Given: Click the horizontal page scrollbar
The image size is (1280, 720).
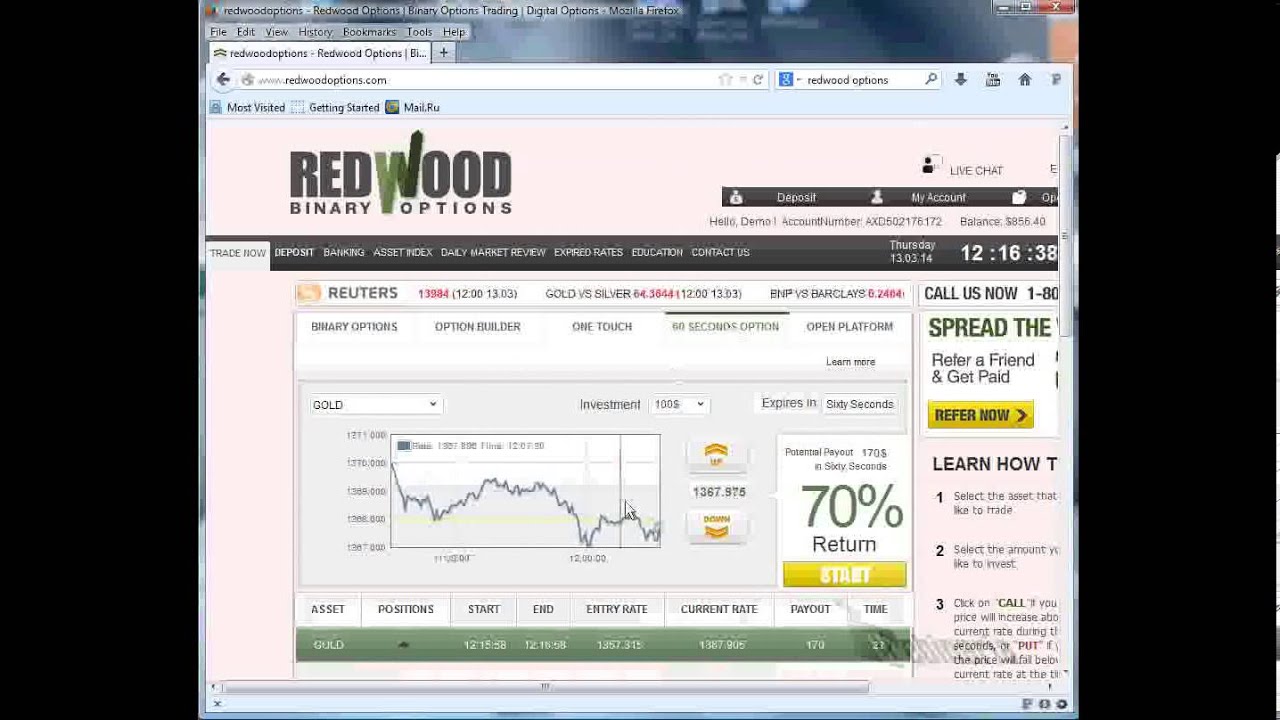Looking at the screenshot, I should 545,687.
